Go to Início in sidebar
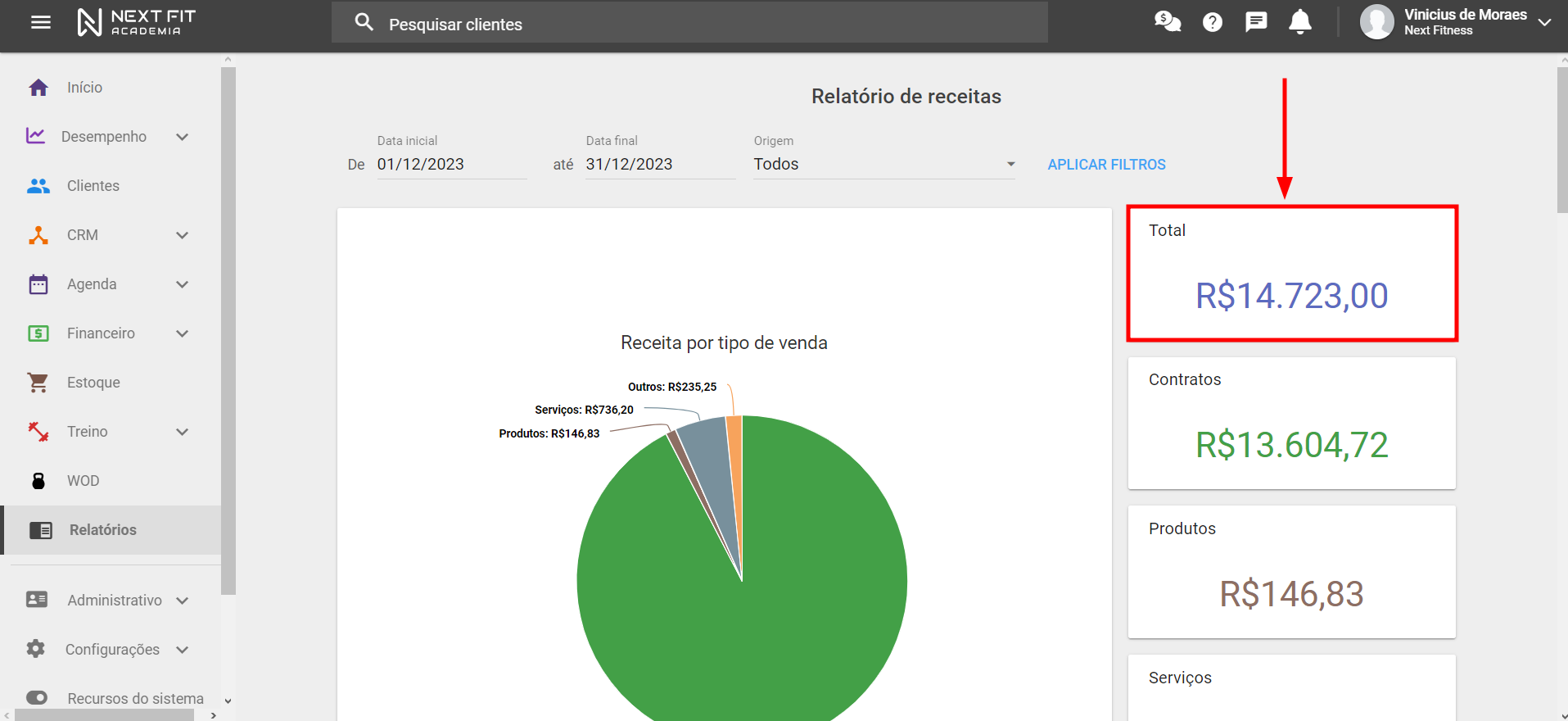Image resolution: width=1568 pixels, height=721 pixels. point(84,88)
